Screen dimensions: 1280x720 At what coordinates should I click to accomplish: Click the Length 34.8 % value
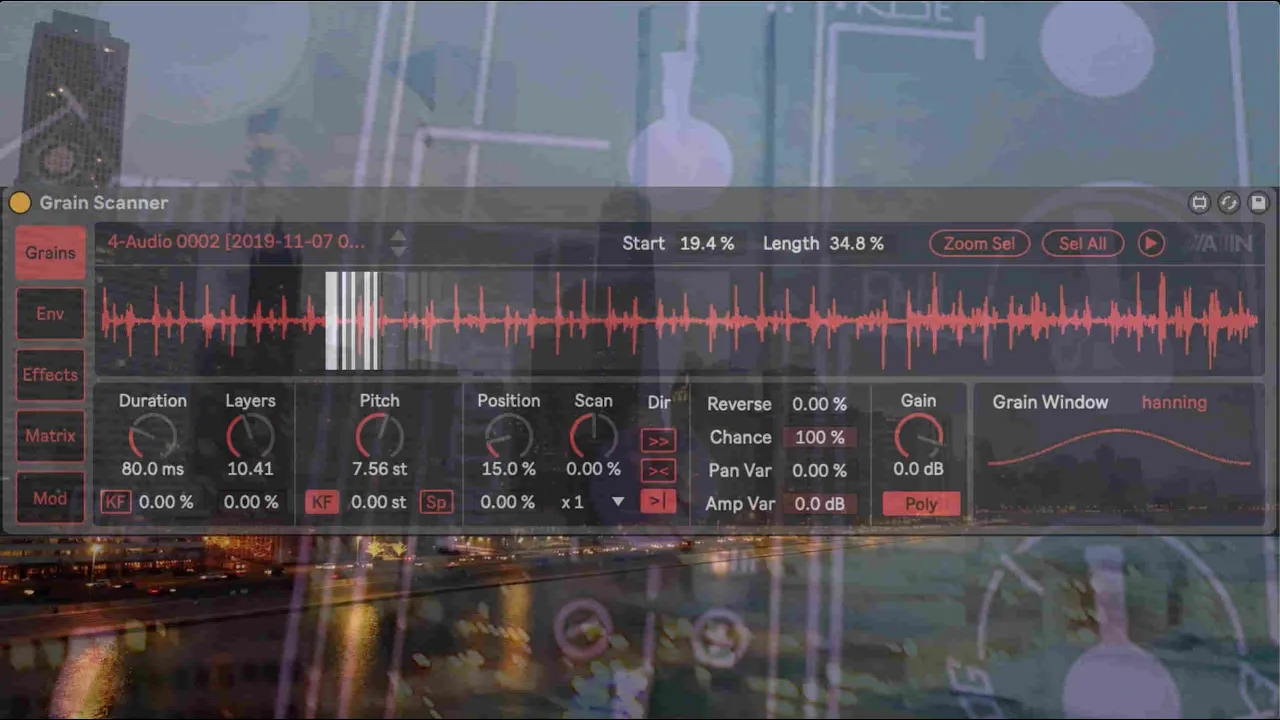856,243
